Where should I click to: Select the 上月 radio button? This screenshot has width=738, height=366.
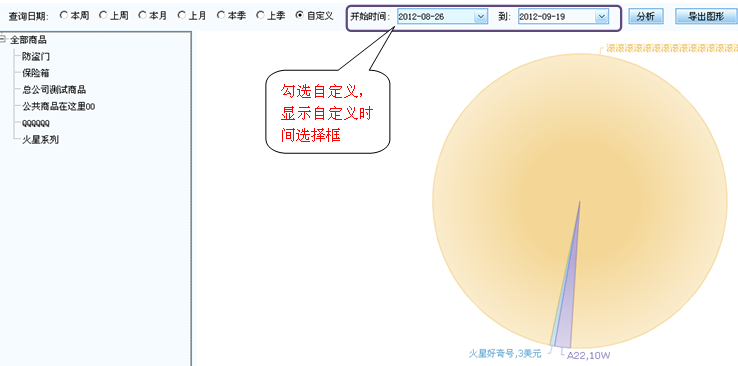pos(181,16)
